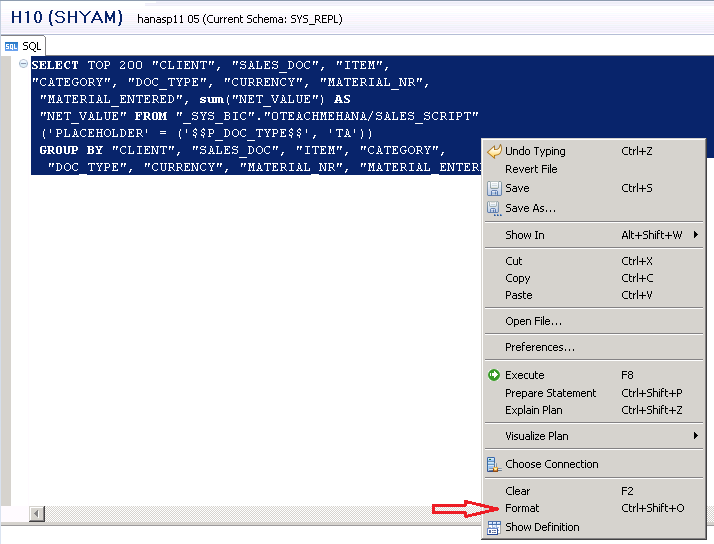The width and height of the screenshot is (714, 544).
Task: Click the H10 (SHYAM) system title
Action: click(67, 18)
